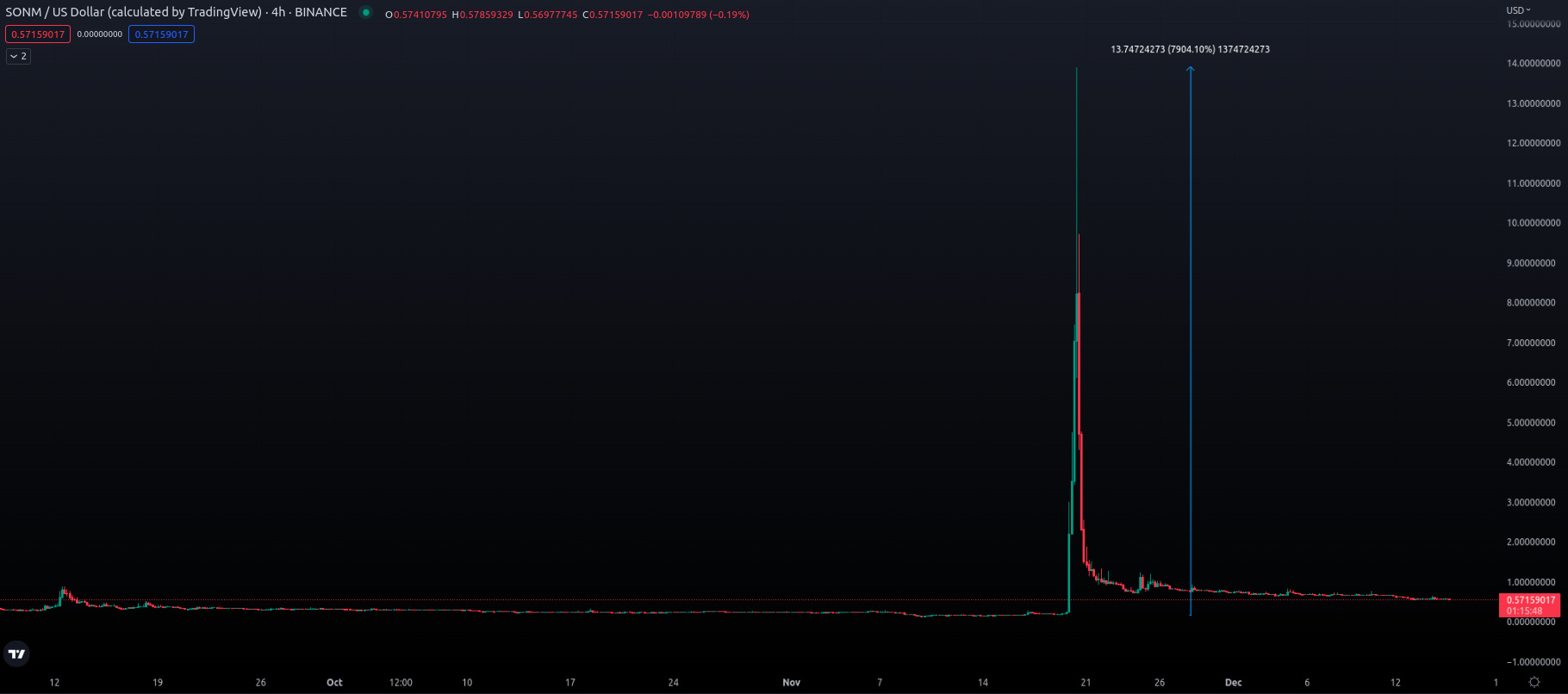
Task: Expand the collapsed indicators legend
Action: (x=18, y=56)
